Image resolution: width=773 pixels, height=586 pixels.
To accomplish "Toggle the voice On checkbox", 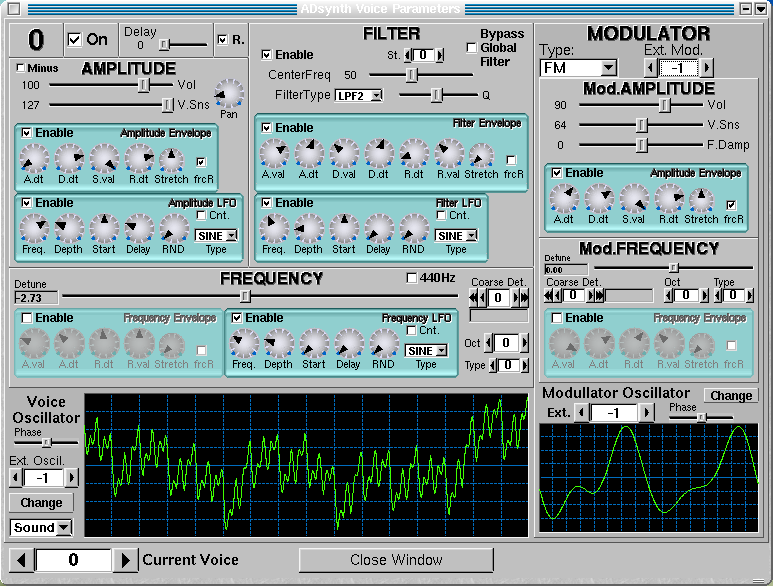I will pyautogui.click(x=74, y=39).
